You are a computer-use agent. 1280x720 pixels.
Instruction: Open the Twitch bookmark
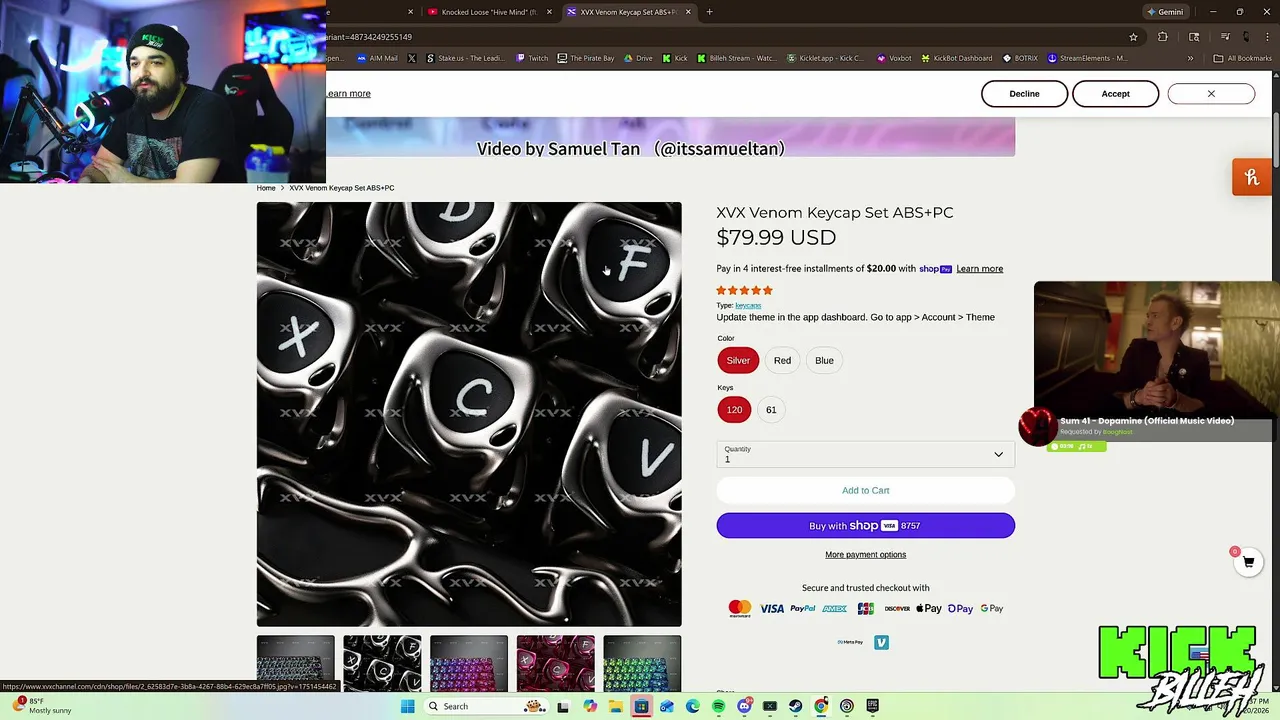[x=532, y=58]
